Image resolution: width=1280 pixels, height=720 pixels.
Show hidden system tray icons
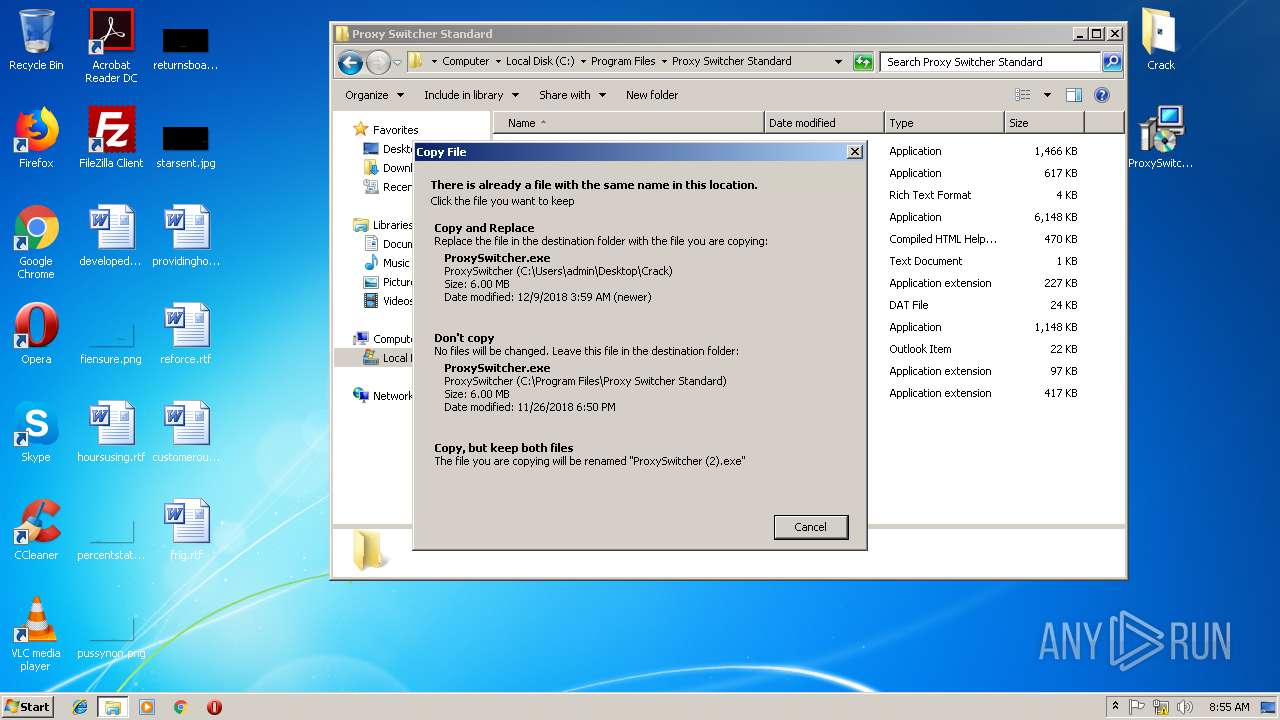pyautogui.click(x=1115, y=707)
